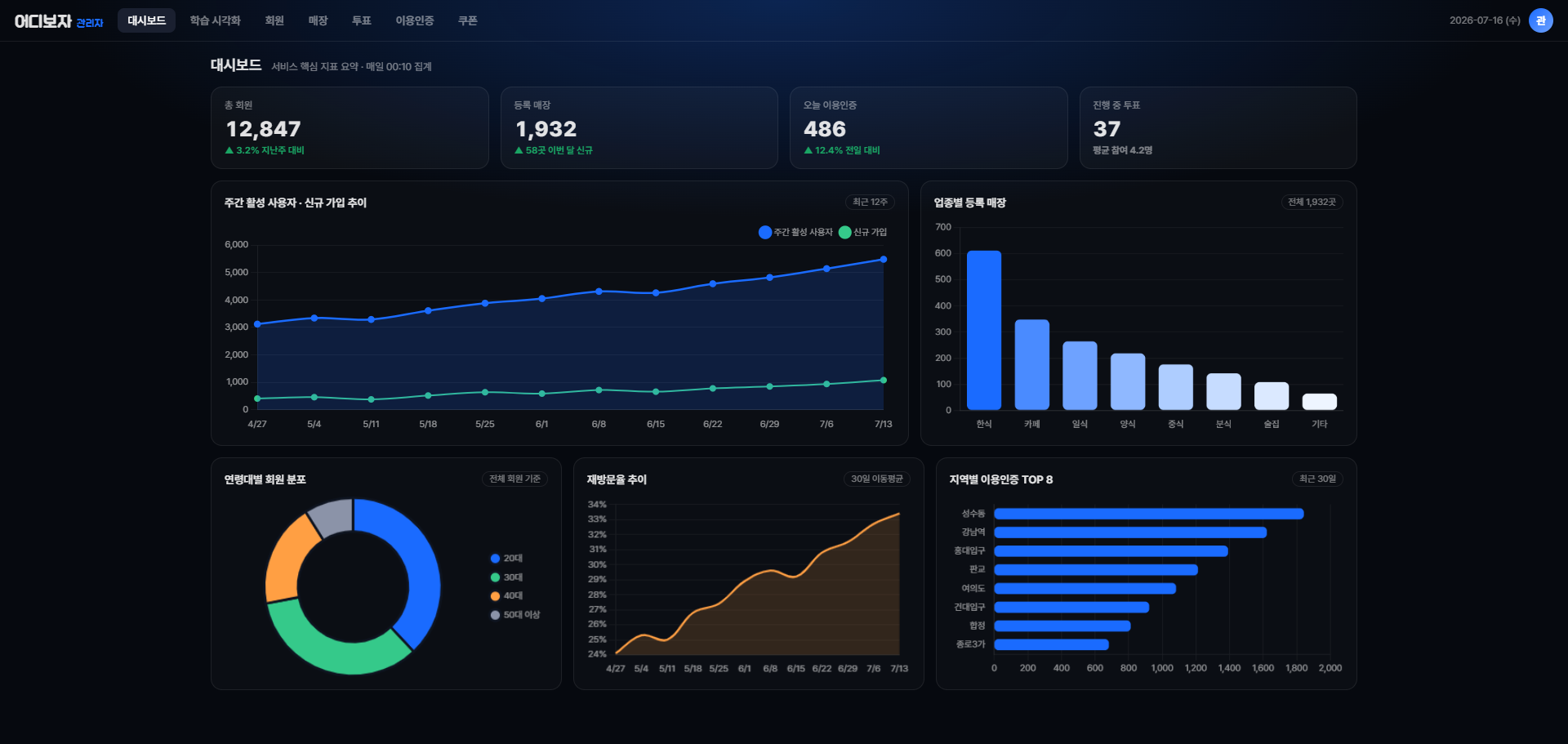
Task: Toggle the 20대 legend entry
Action: [x=506, y=559]
